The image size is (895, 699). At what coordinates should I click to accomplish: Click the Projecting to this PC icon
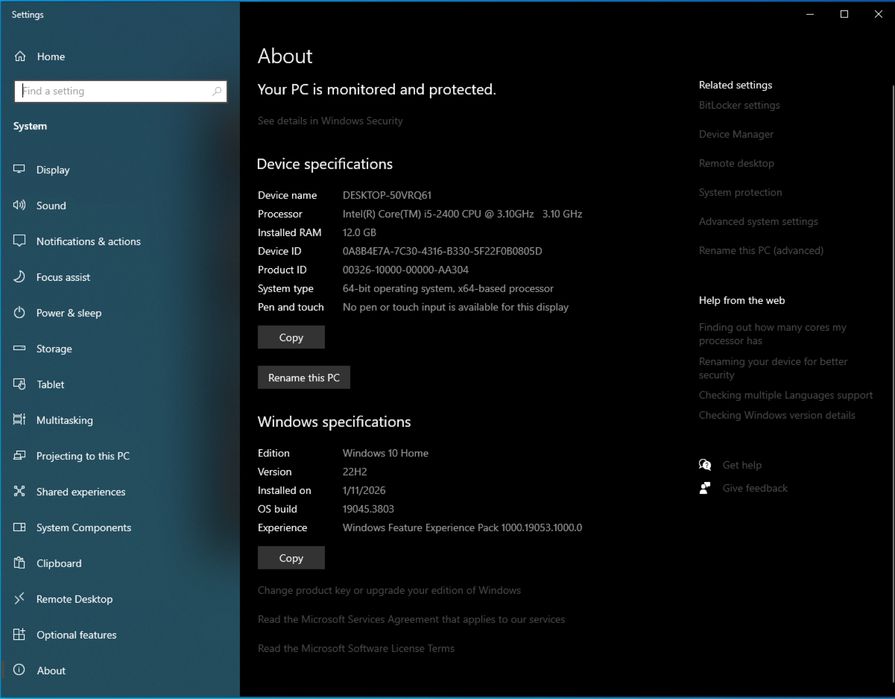(19, 455)
